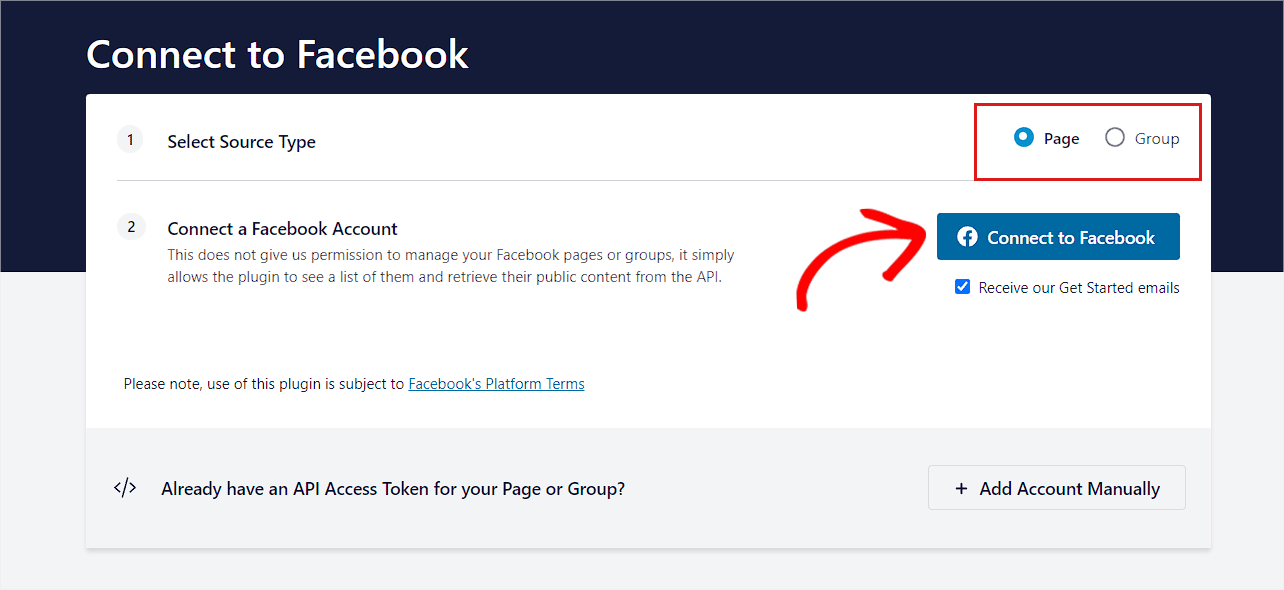Click the plus icon beside Add Account Manually
The width and height of the screenshot is (1284, 590).
(x=961, y=488)
